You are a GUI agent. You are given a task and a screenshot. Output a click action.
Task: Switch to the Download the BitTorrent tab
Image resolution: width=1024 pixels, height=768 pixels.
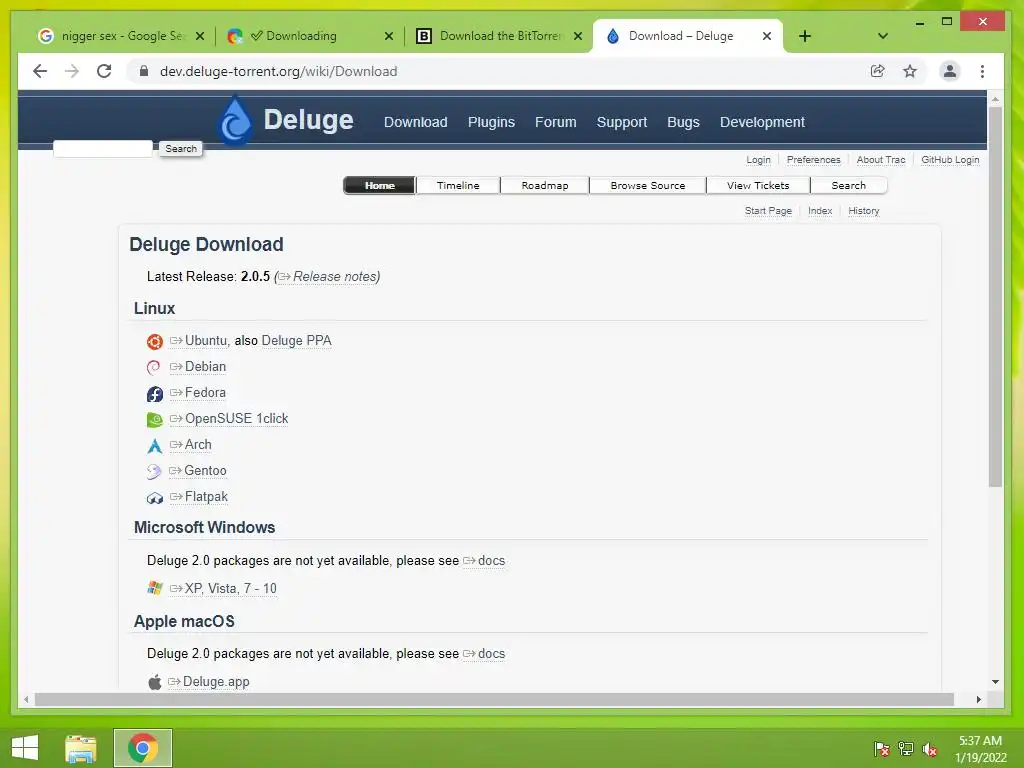499,36
